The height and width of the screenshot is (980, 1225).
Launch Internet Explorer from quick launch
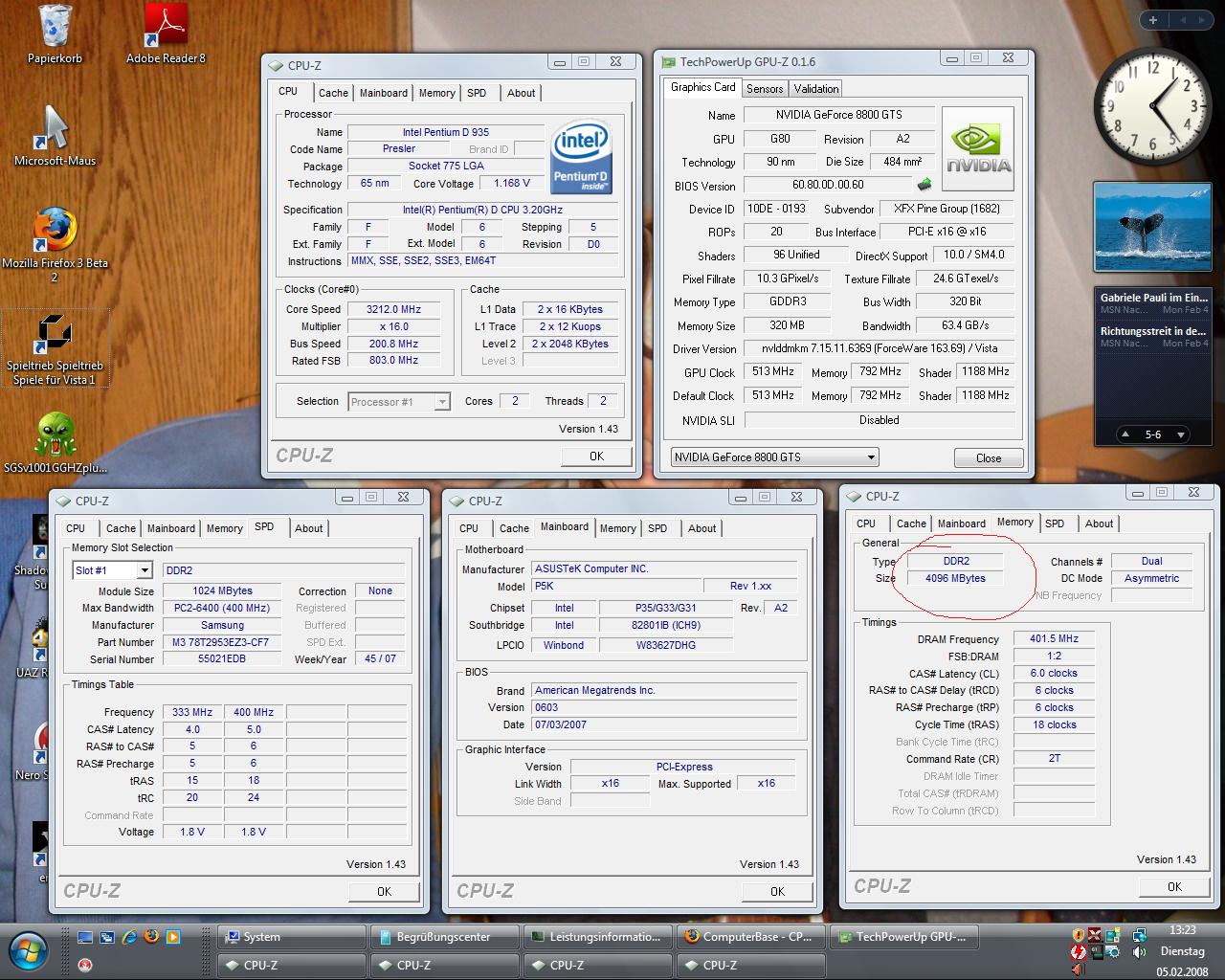pos(129,937)
